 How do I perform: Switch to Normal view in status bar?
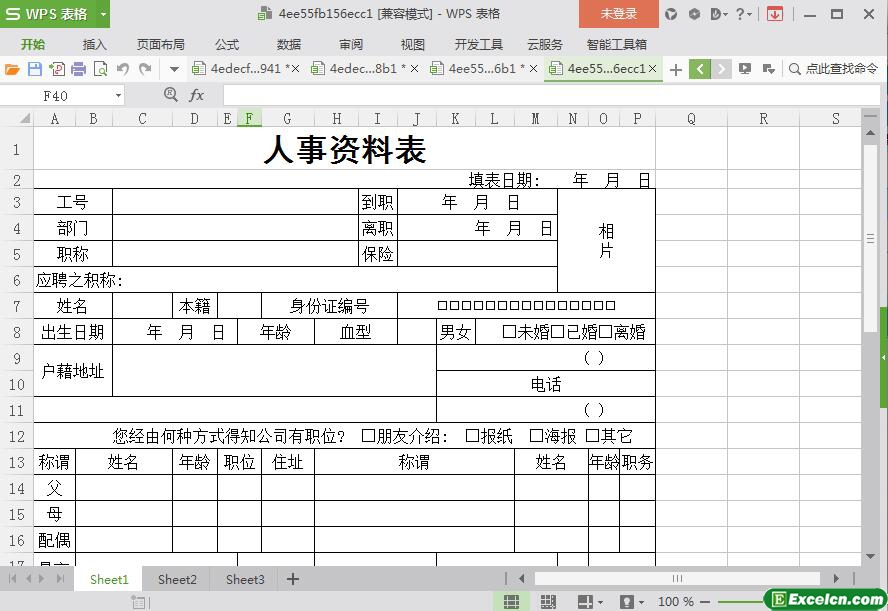pos(511,602)
